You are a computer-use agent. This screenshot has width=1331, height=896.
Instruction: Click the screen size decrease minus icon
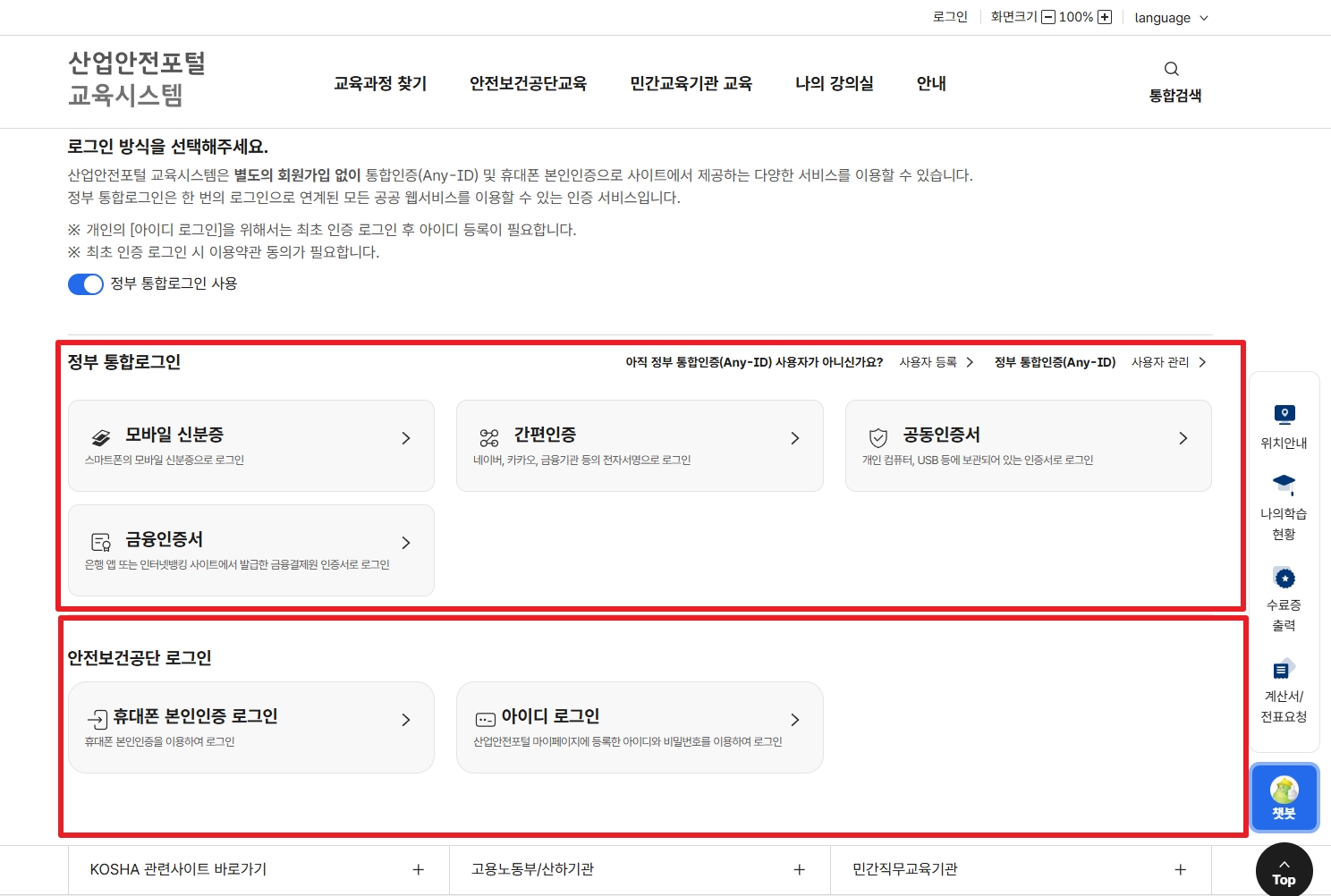click(1048, 17)
